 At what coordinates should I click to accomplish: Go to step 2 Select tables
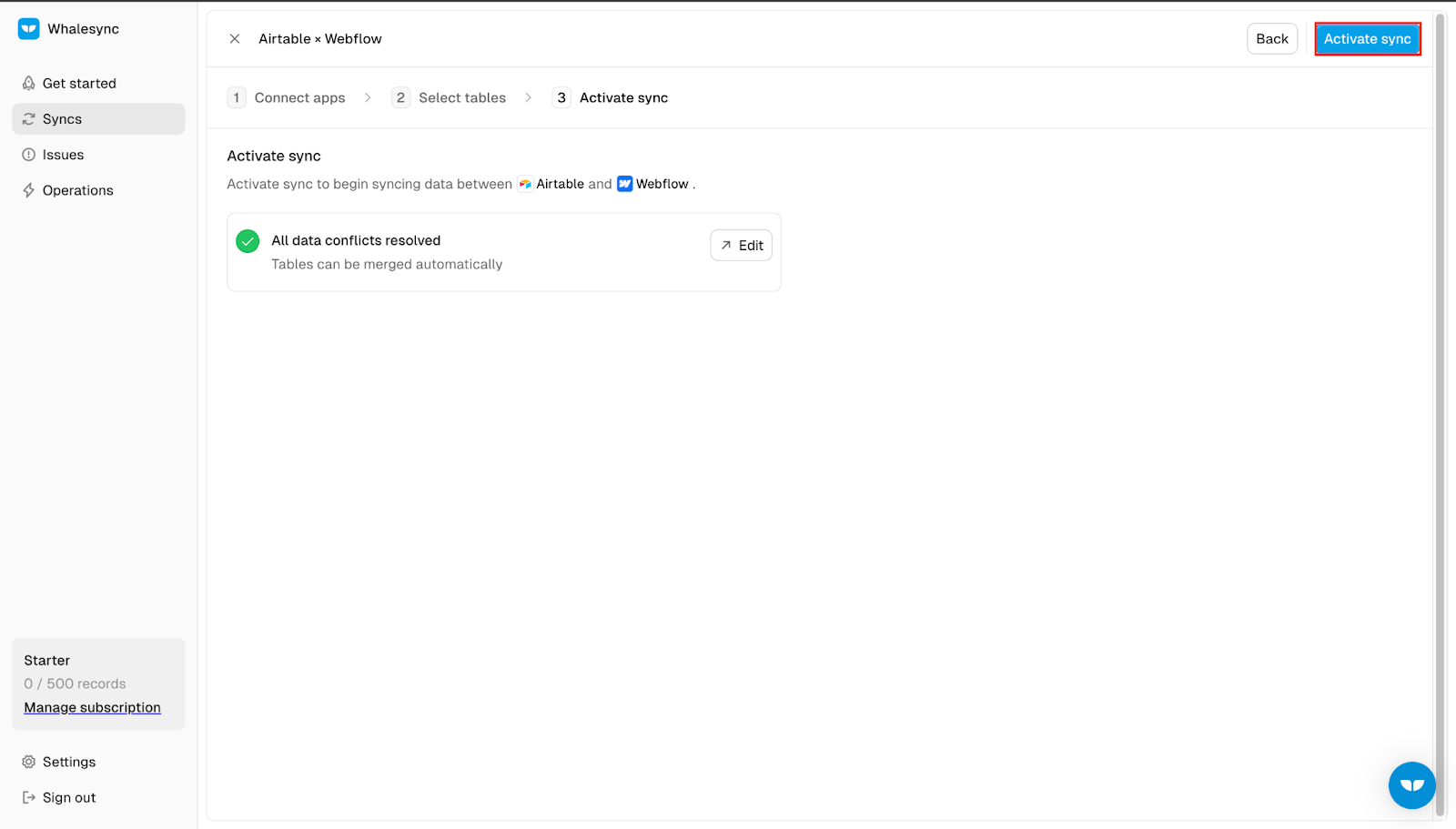tap(450, 97)
